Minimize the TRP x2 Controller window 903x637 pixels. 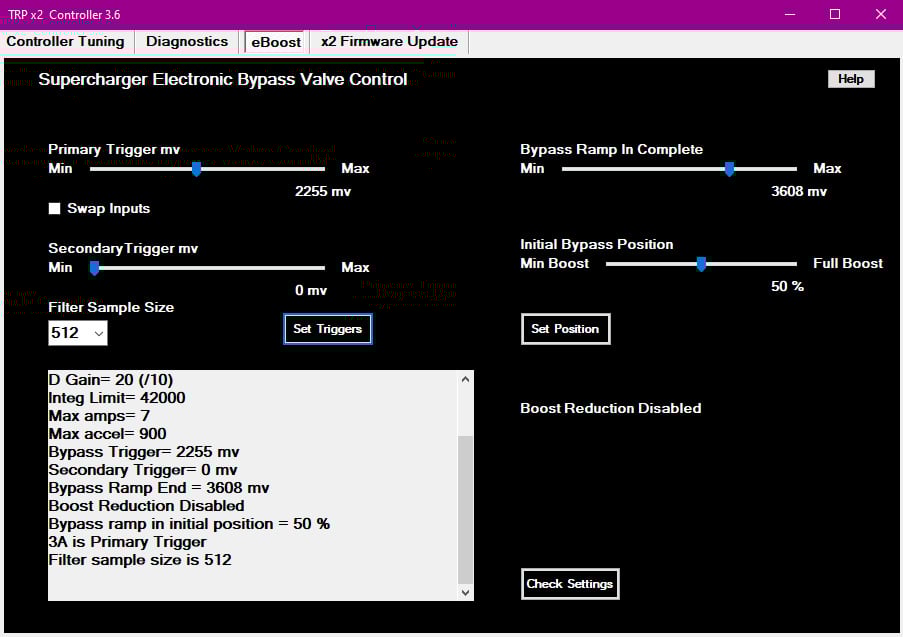pos(790,14)
